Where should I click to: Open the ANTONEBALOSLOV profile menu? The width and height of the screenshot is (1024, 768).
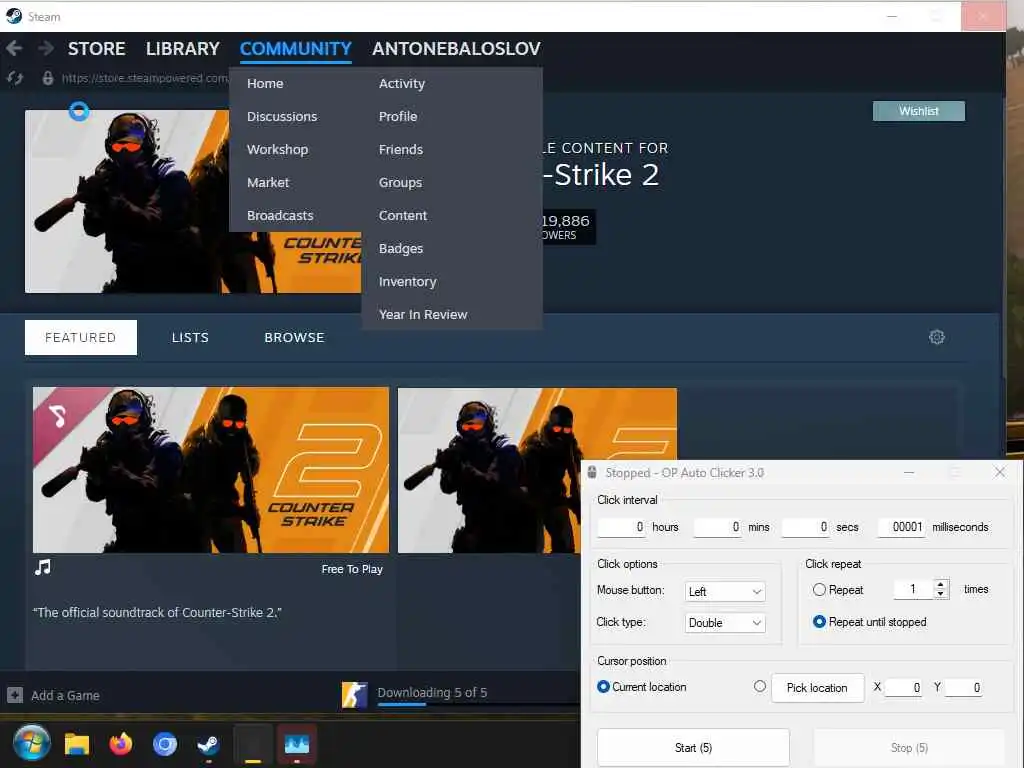tap(456, 48)
